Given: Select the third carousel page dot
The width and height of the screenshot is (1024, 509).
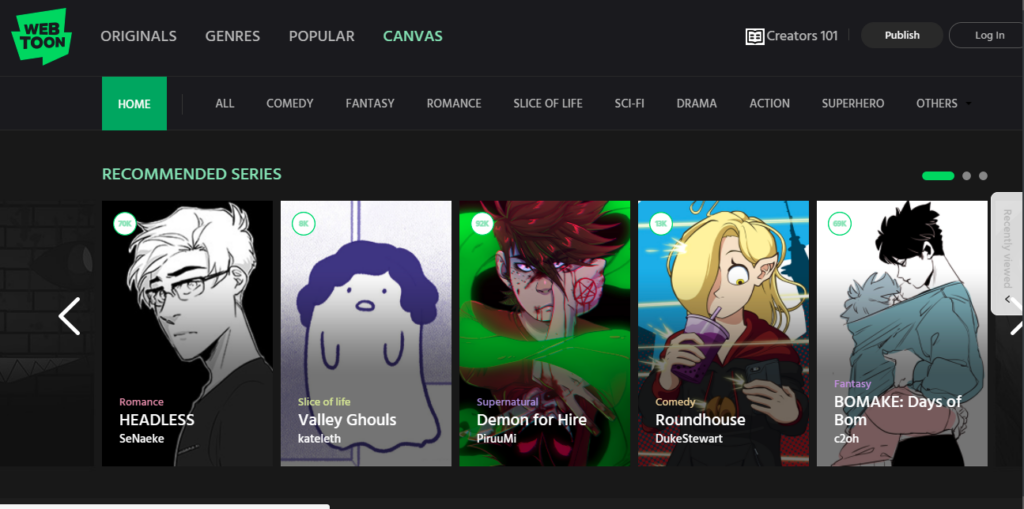Looking at the screenshot, I should (983, 176).
